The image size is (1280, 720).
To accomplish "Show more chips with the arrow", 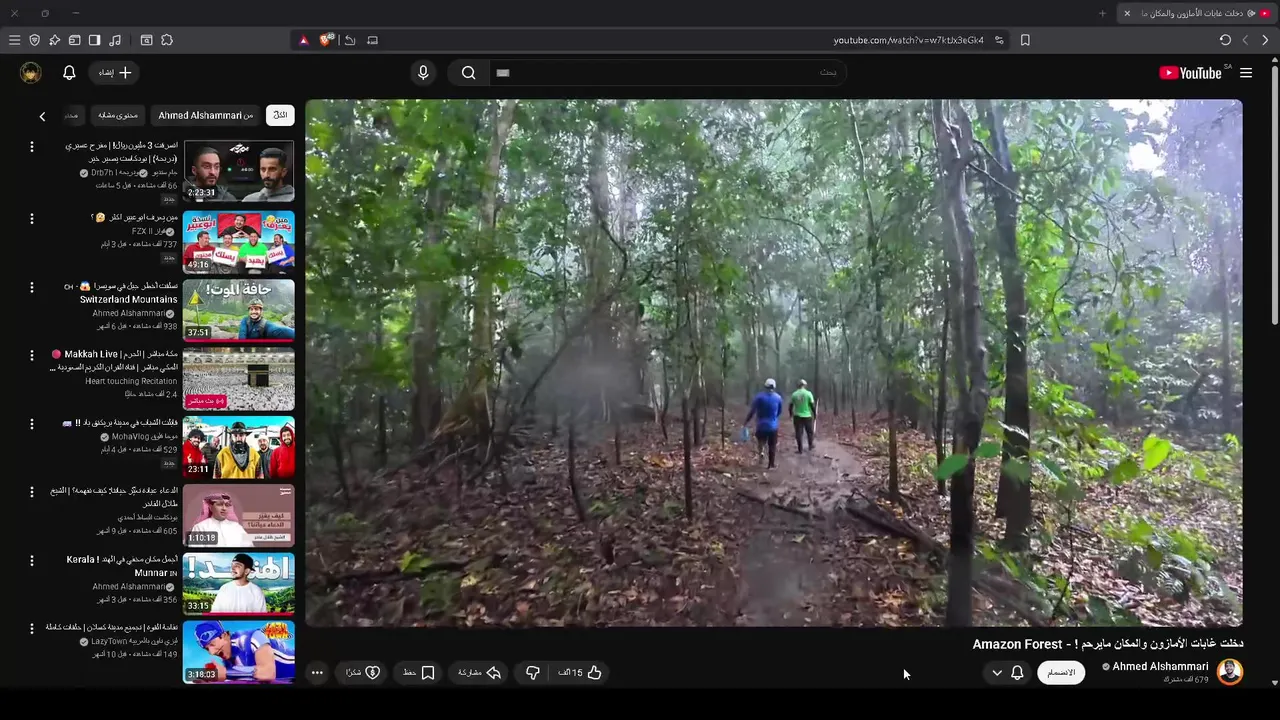I will [42, 116].
